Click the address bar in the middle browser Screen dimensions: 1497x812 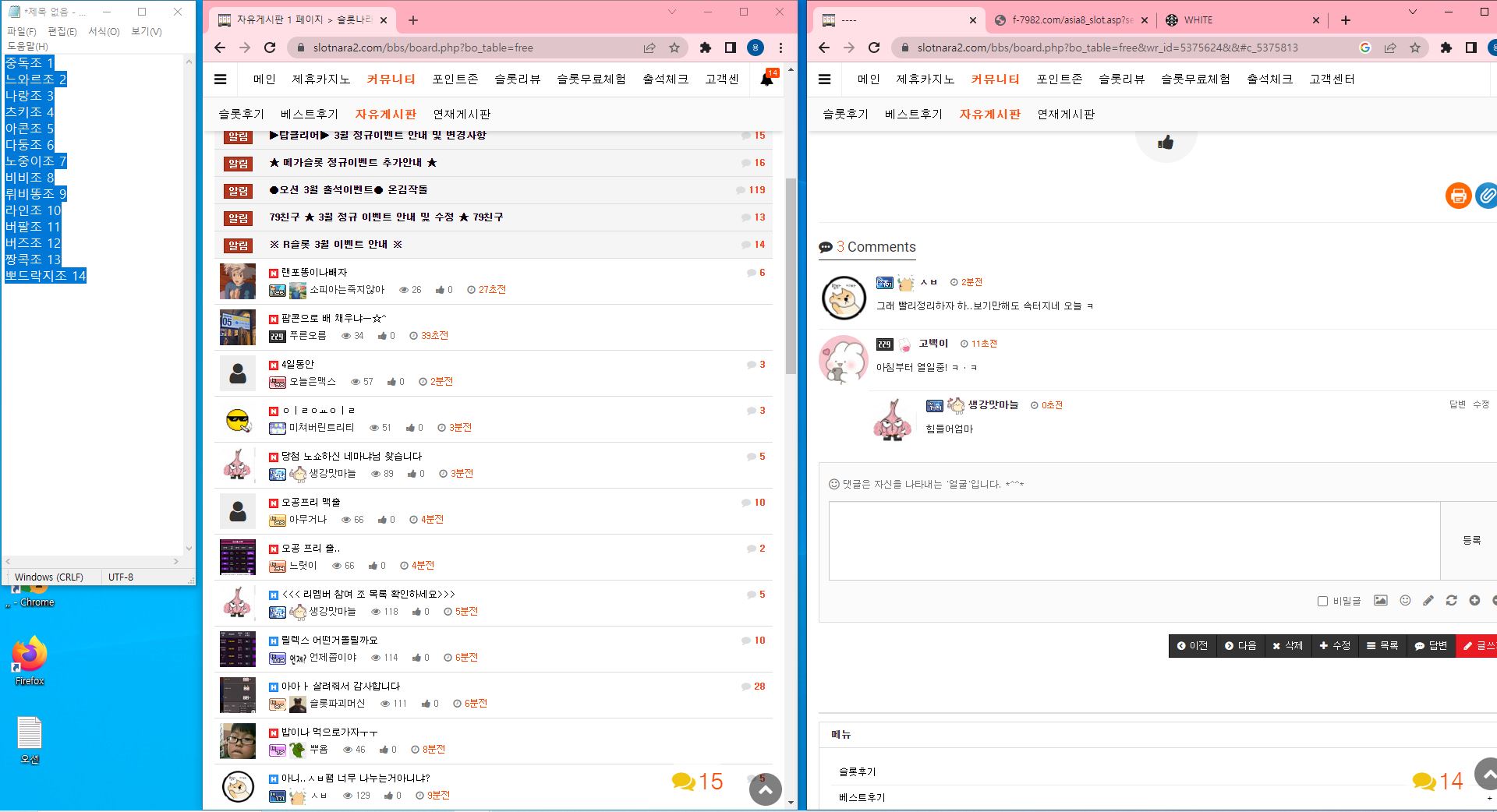pyautogui.click(x=468, y=48)
